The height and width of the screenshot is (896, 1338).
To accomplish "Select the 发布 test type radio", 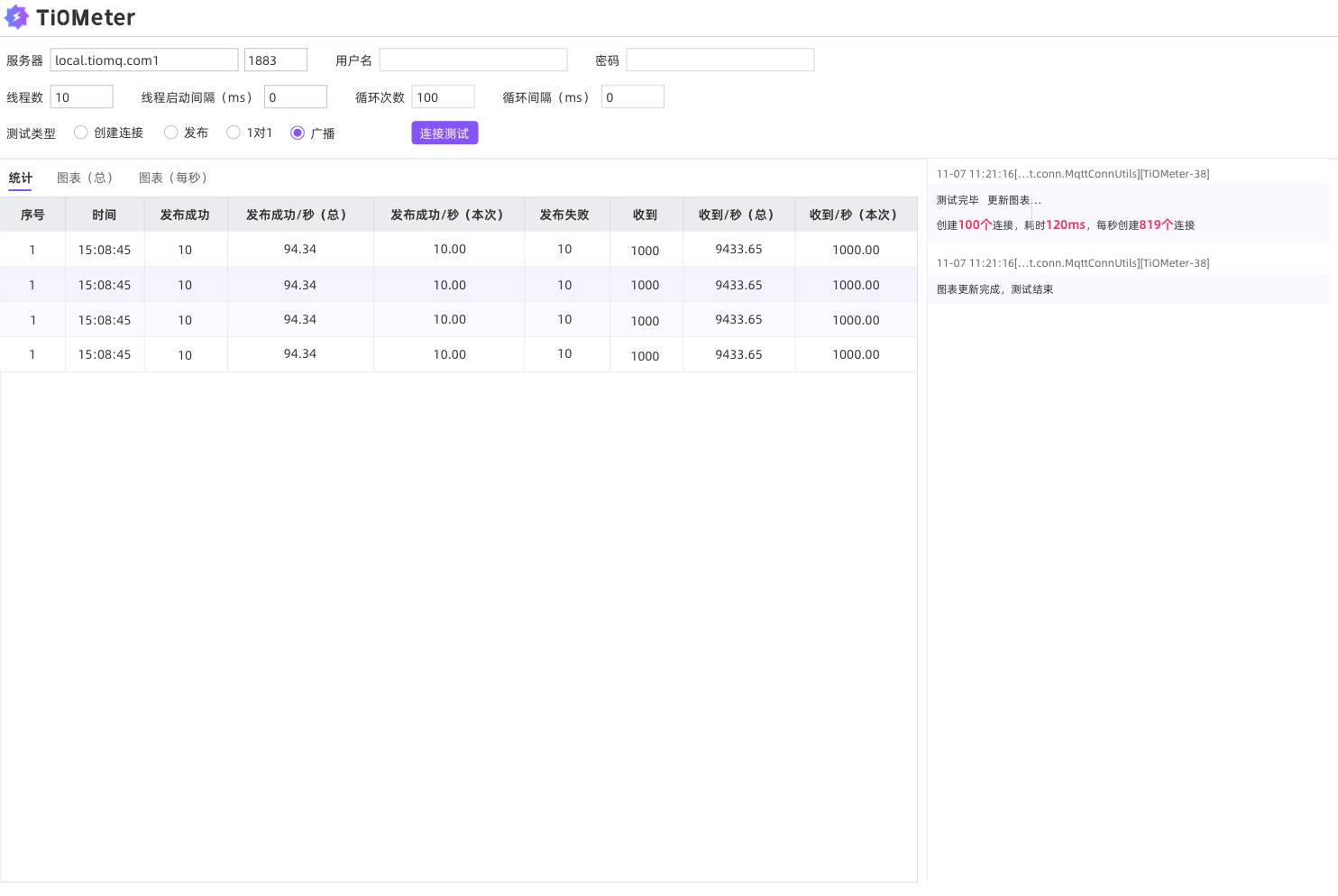I will click(x=171, y=133).
